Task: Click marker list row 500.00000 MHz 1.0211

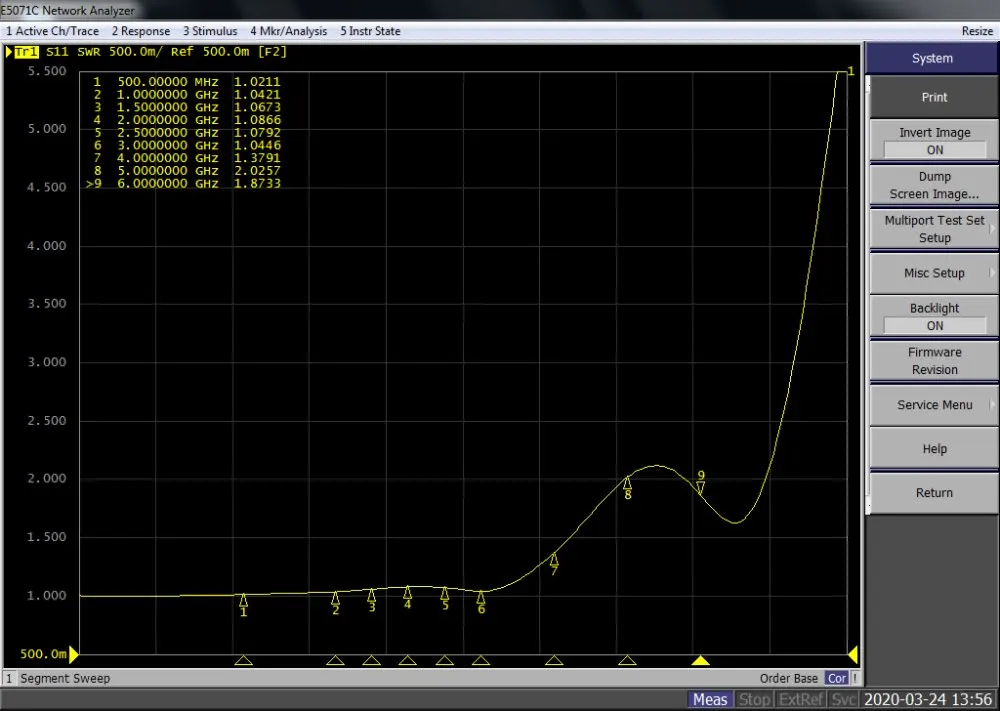Action: (x=186, y=82)
